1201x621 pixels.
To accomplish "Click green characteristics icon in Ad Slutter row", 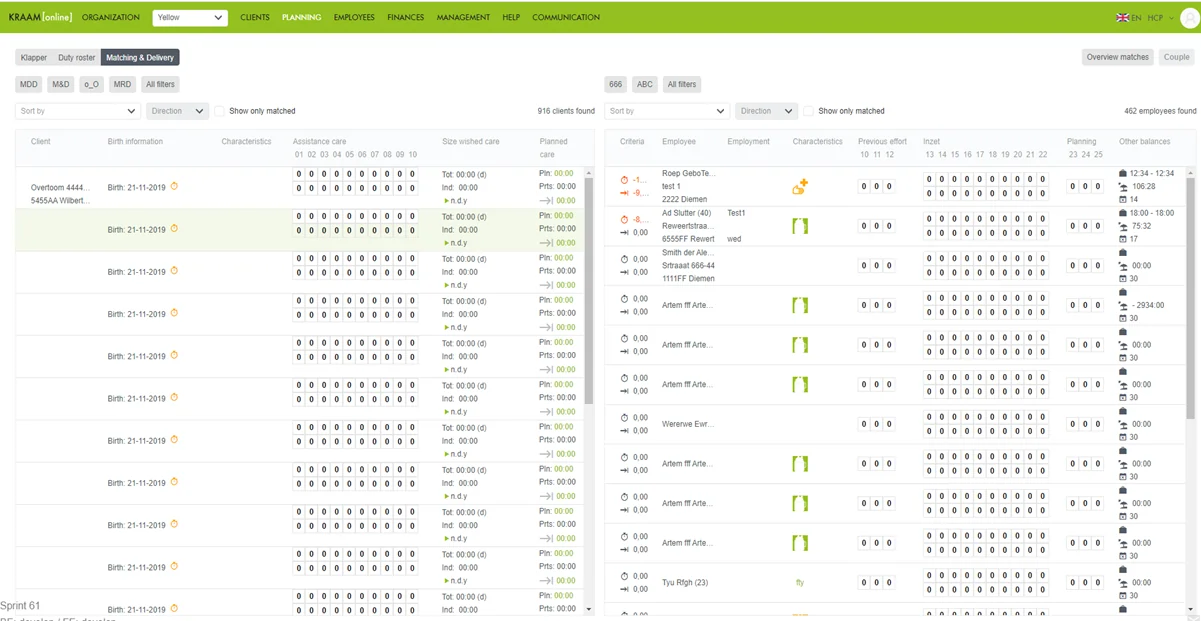I will tap(799, 226).
